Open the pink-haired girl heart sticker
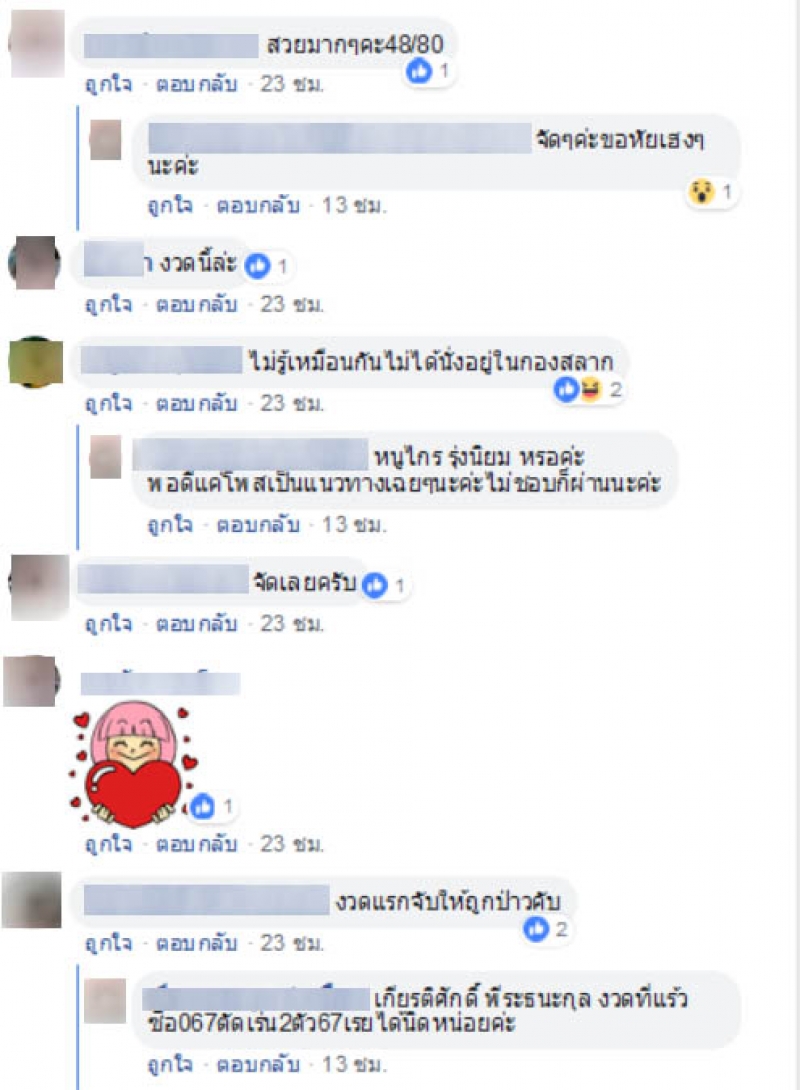 pyautogui.click(x=133, y=763)
